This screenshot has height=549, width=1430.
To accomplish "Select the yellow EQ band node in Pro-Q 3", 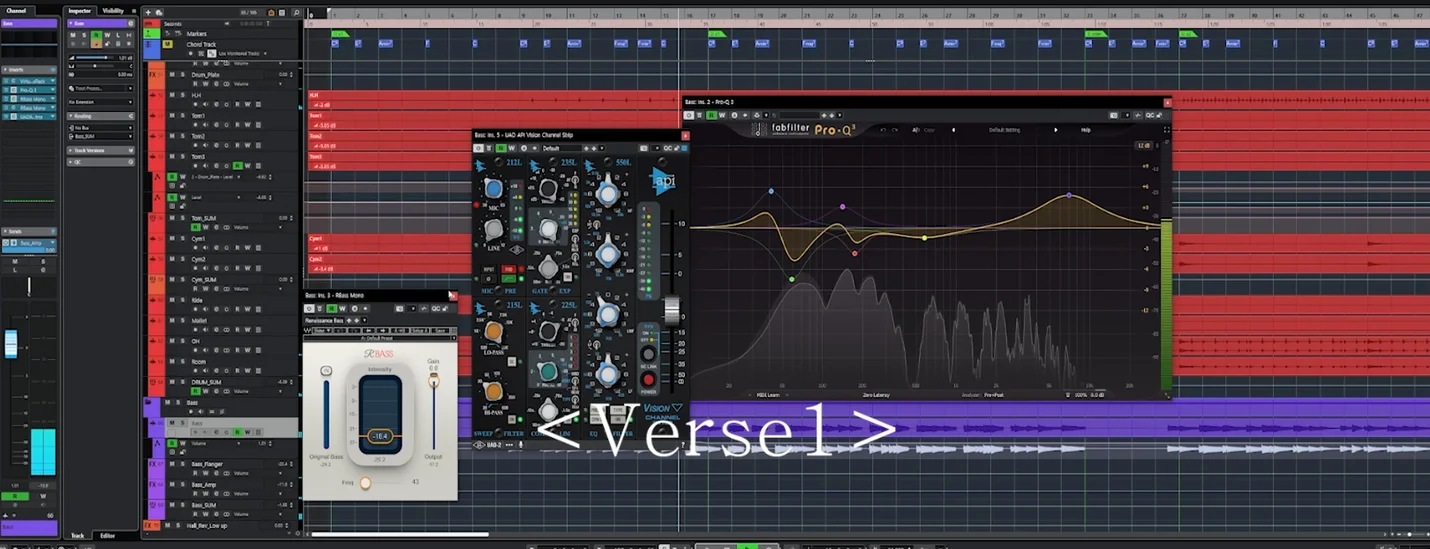I will 924,238.
